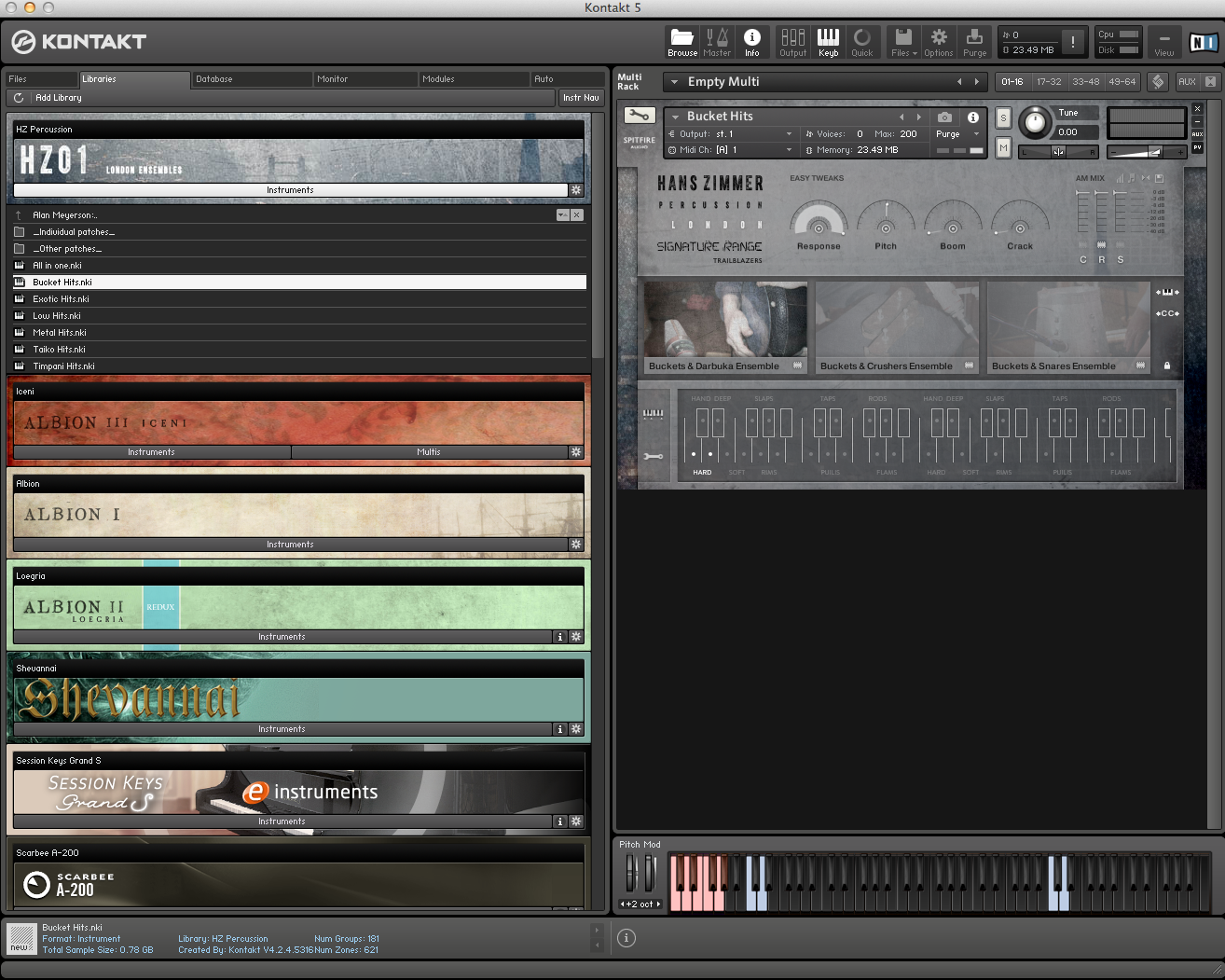Switch to the Files tab
Image resolution: width=1225 pixels, height=980 pixels.
[x=41, y=79]
